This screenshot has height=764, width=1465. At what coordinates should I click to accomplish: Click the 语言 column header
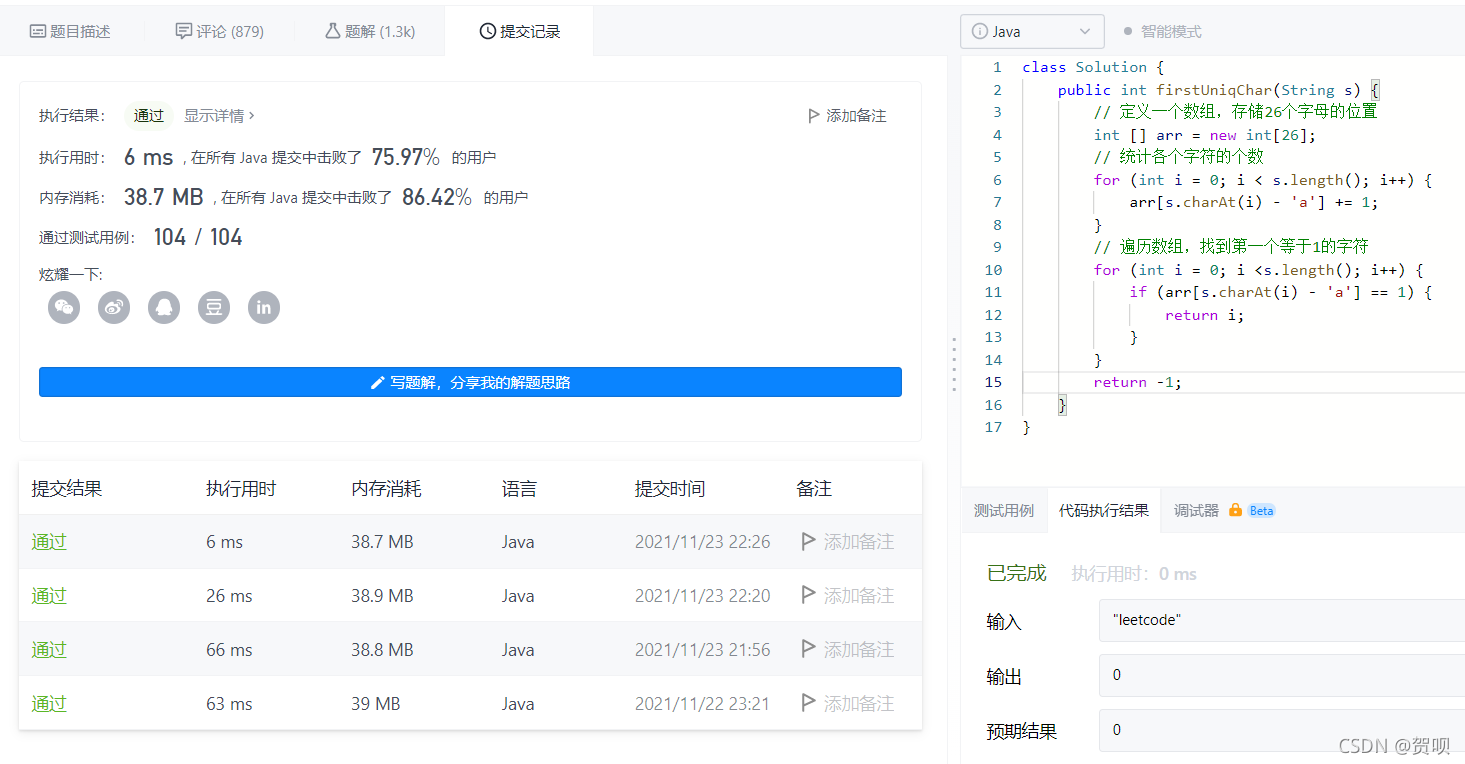pyautogui.click(x=519, y=489)
